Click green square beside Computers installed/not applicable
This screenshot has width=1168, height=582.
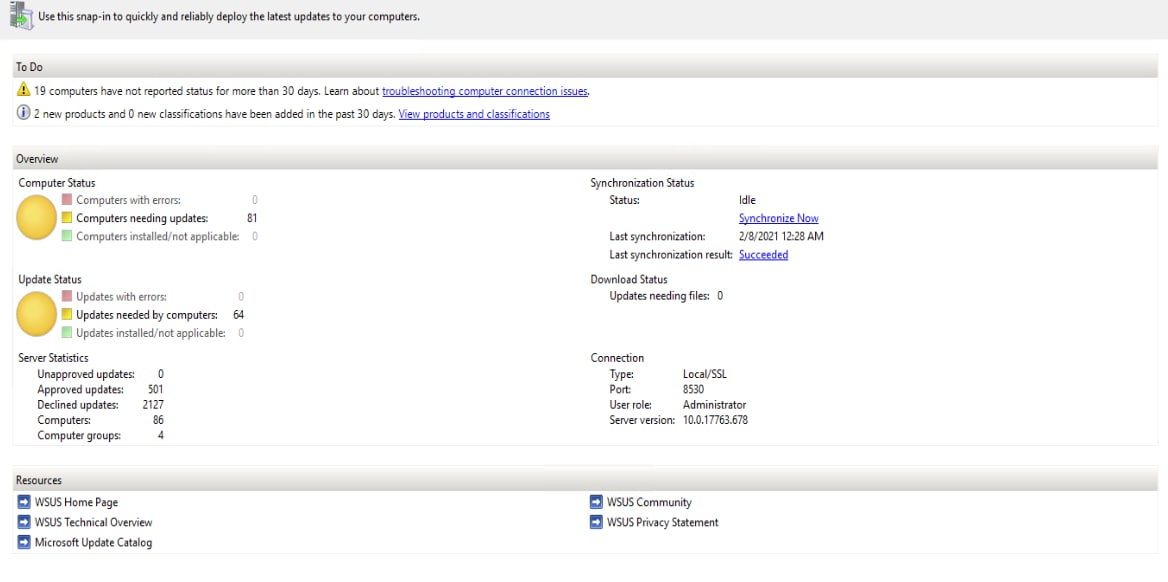[67, 236]
